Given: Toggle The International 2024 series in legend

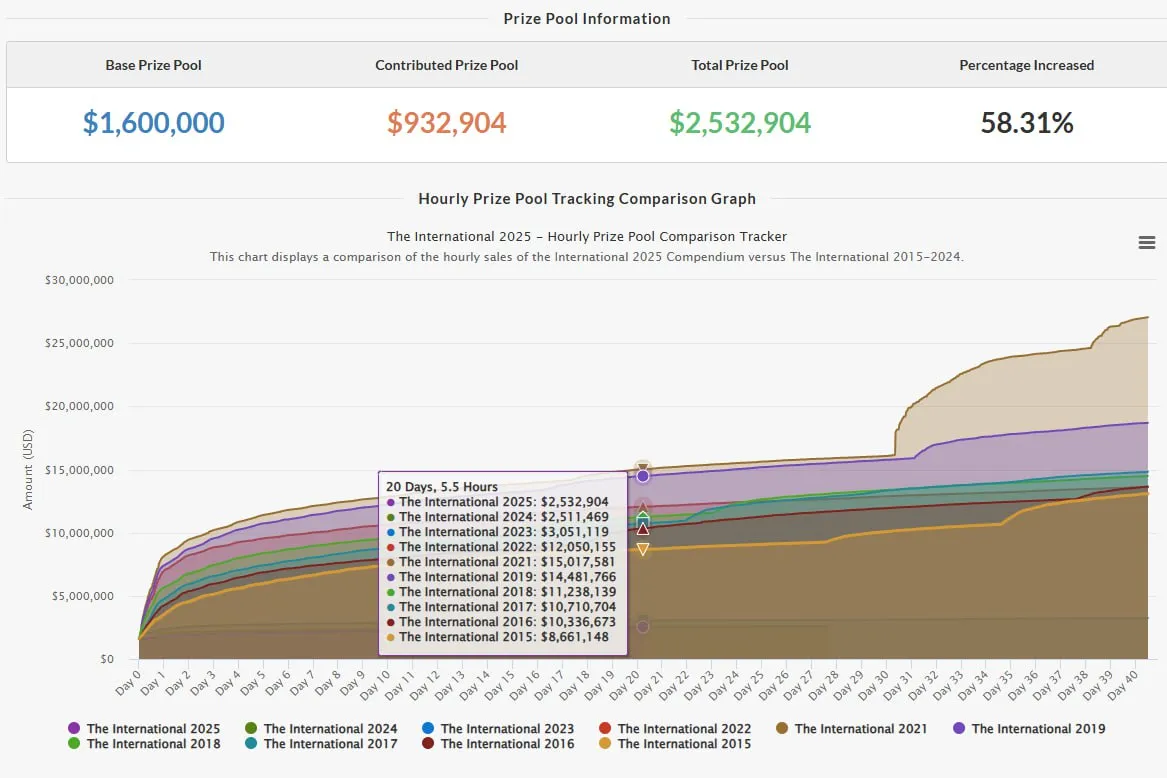Looking at the screenshot, I should (x=321, y=728).
